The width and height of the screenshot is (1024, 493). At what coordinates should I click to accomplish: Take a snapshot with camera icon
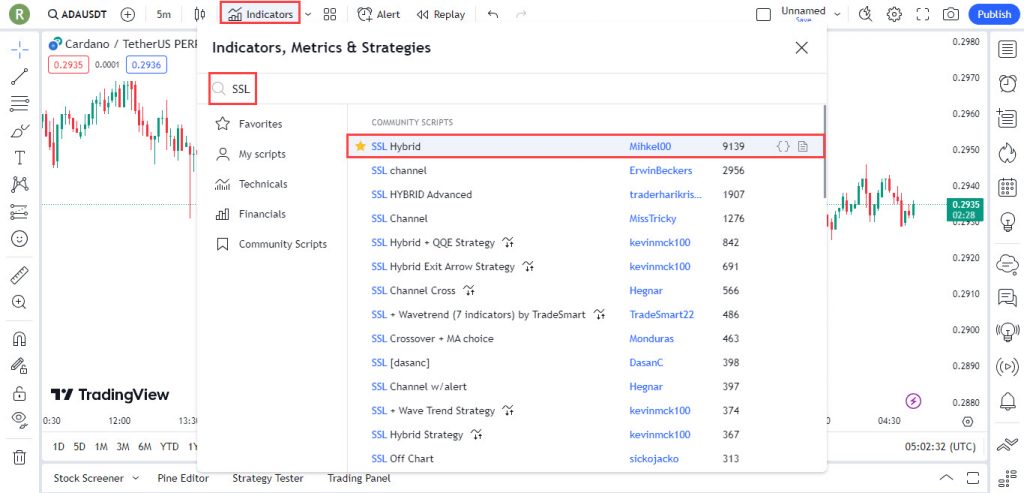click(x=951, y=14)
